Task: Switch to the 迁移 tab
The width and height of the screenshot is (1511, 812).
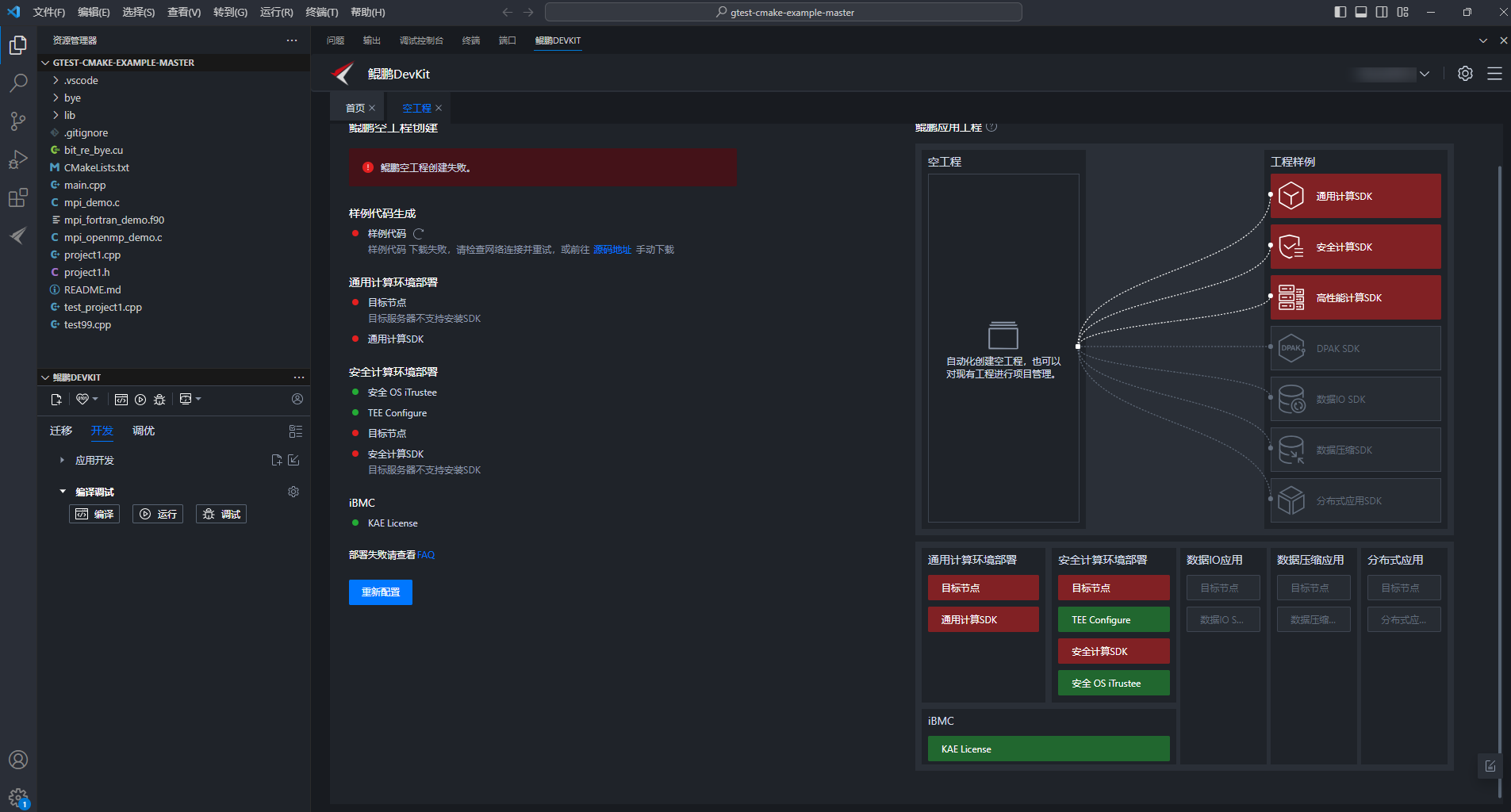Action: point(61,431)
